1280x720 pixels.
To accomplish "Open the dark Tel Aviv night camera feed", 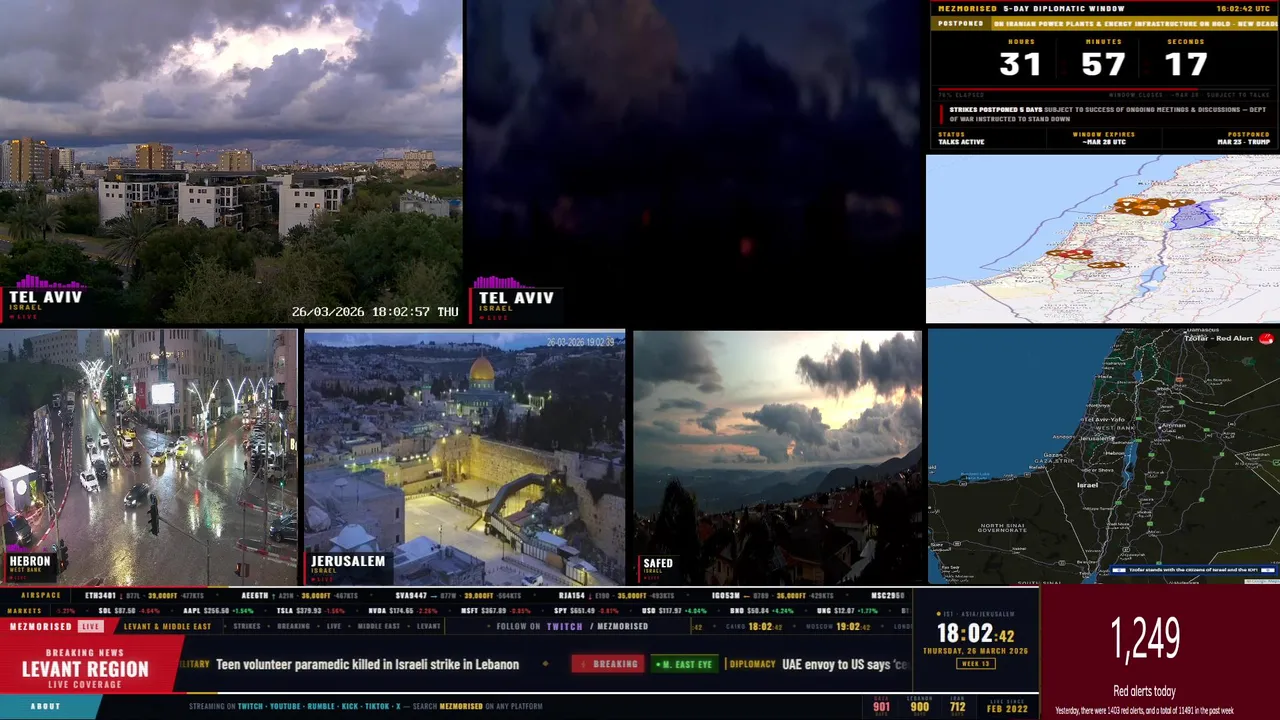I will [693, 162].
